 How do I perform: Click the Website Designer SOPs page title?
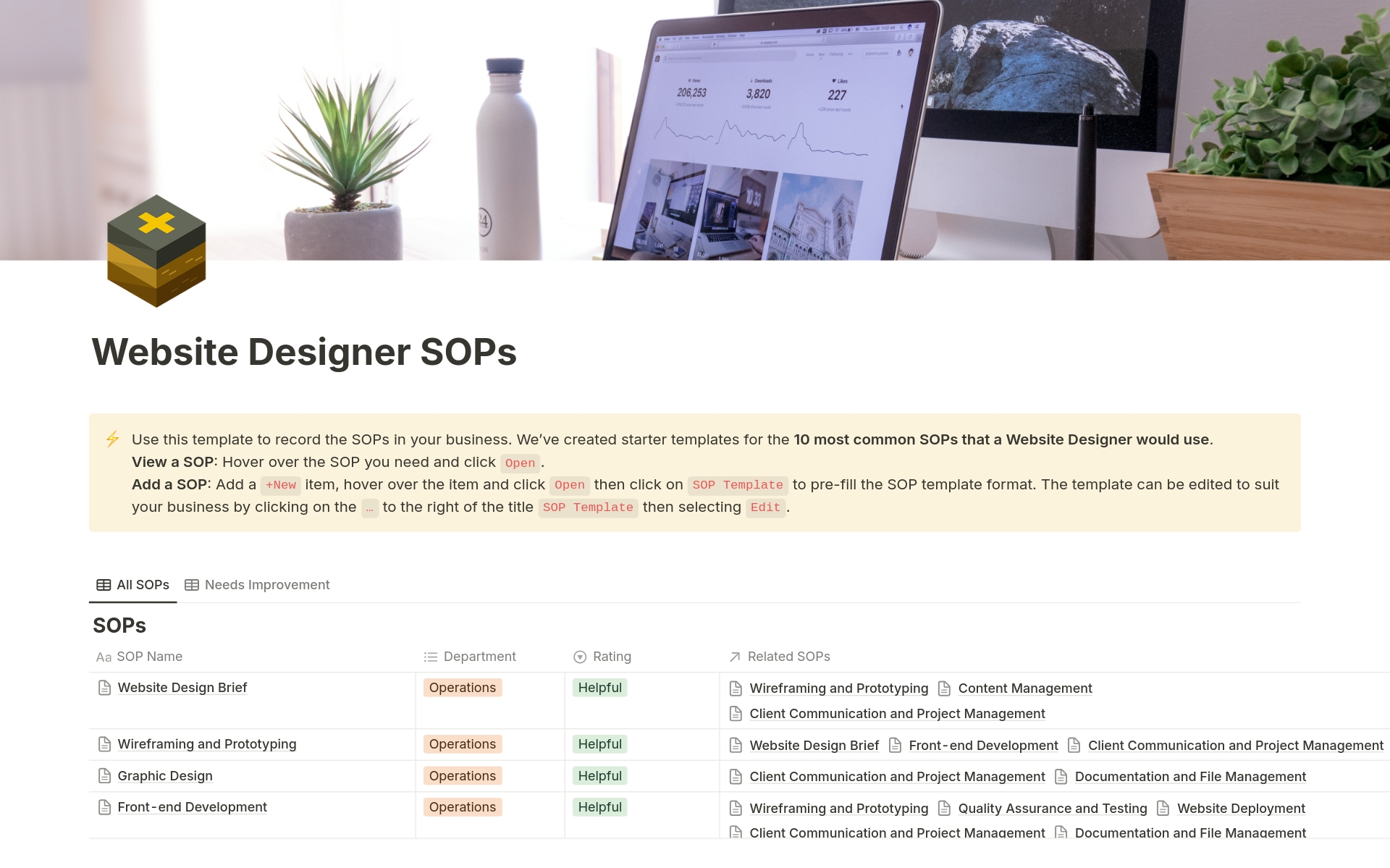pos(304,353)
